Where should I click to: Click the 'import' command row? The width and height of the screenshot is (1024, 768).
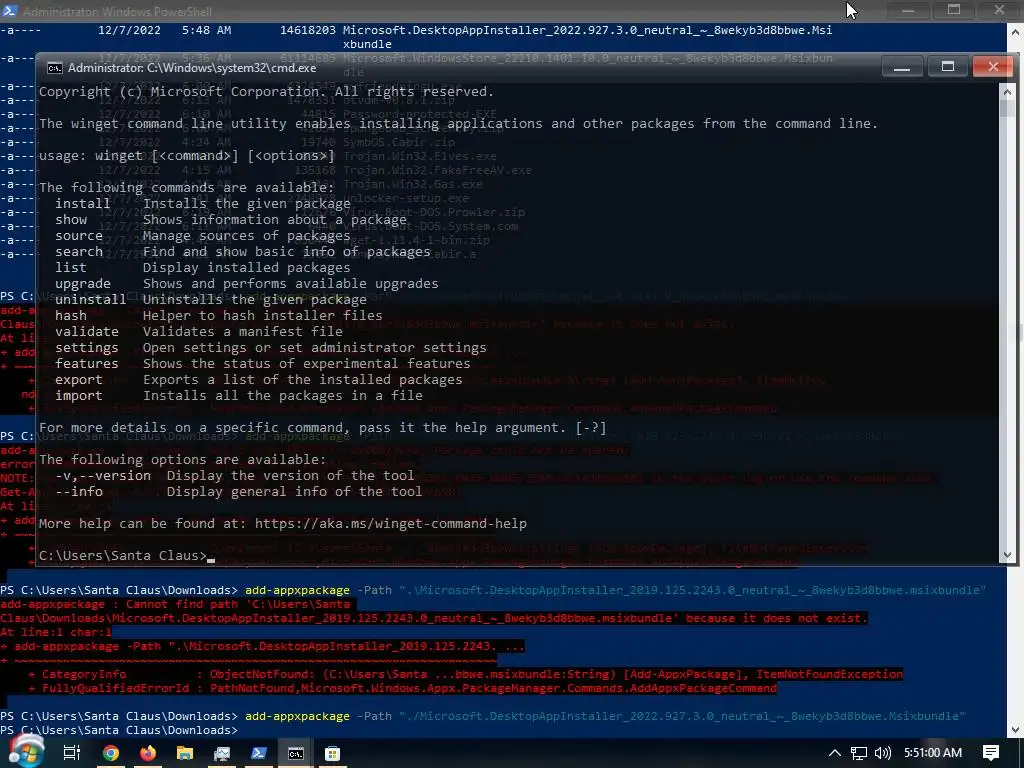(239, 396)
